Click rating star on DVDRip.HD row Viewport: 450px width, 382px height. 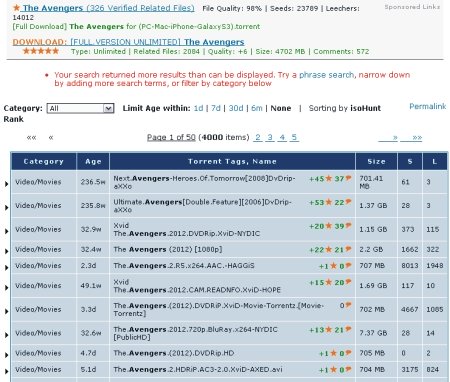tap(333, 353)
